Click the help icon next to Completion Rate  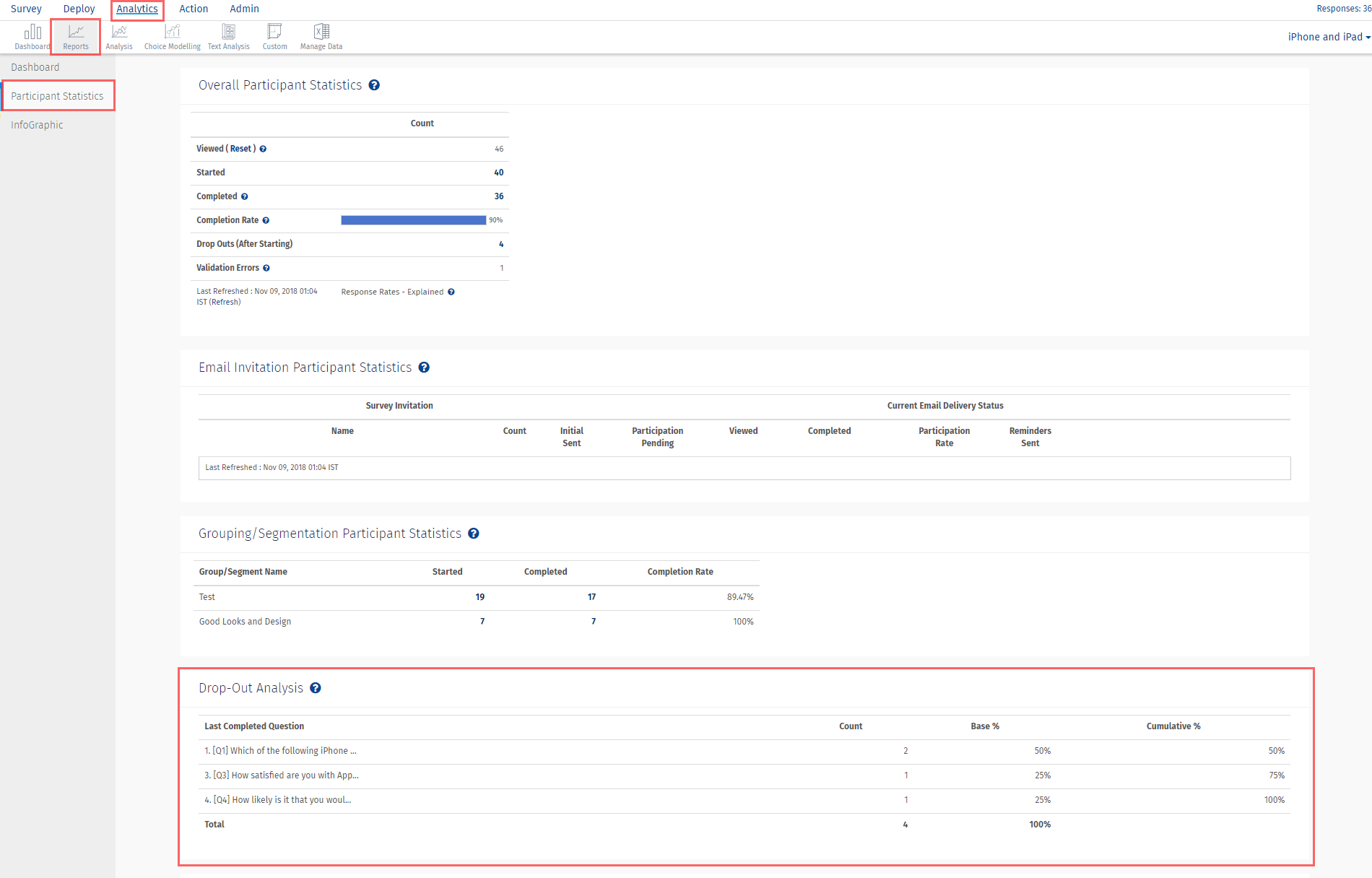coord(266,221)
